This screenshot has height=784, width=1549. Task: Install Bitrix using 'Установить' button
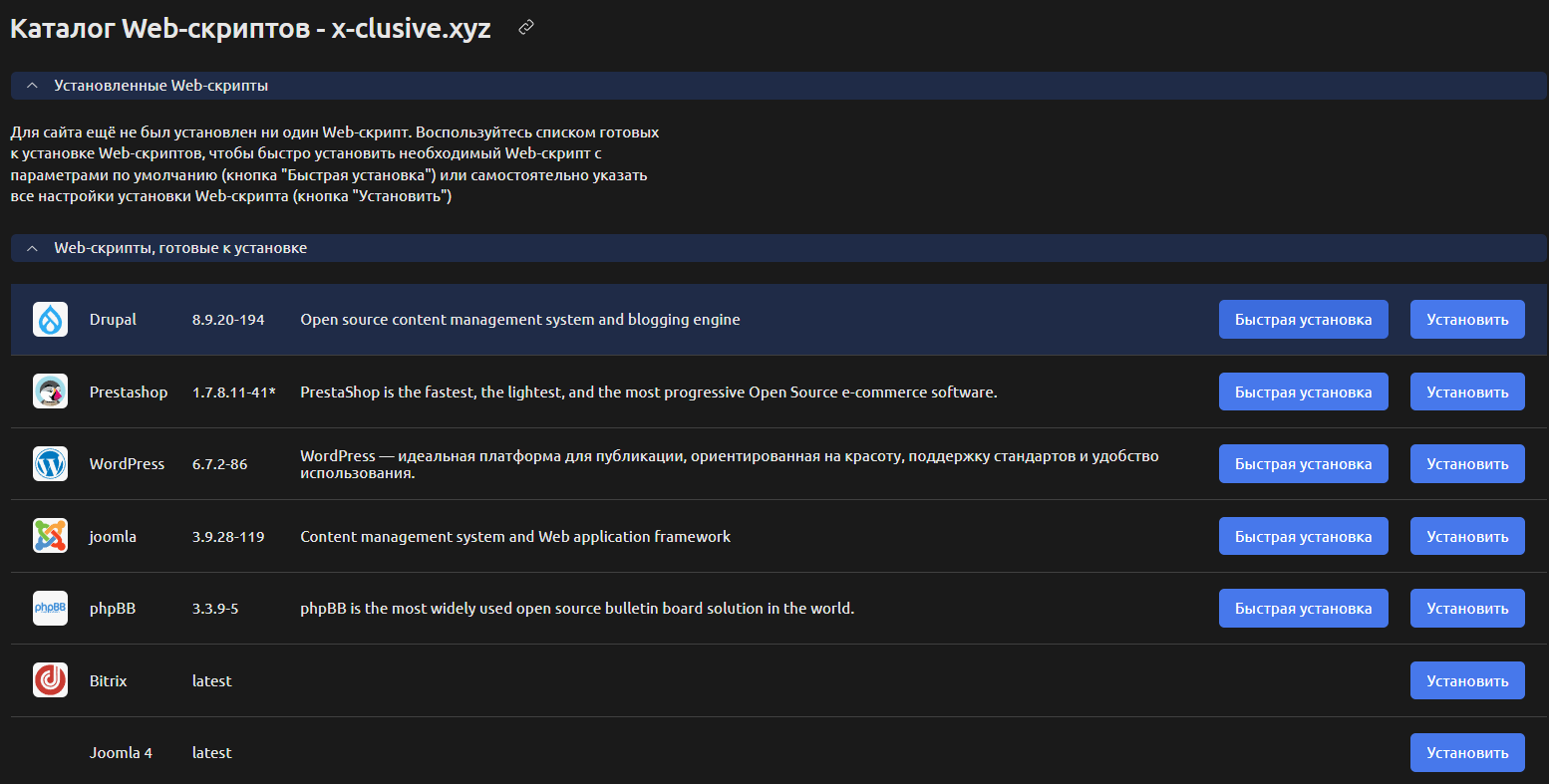click(x=1466, y=680)
